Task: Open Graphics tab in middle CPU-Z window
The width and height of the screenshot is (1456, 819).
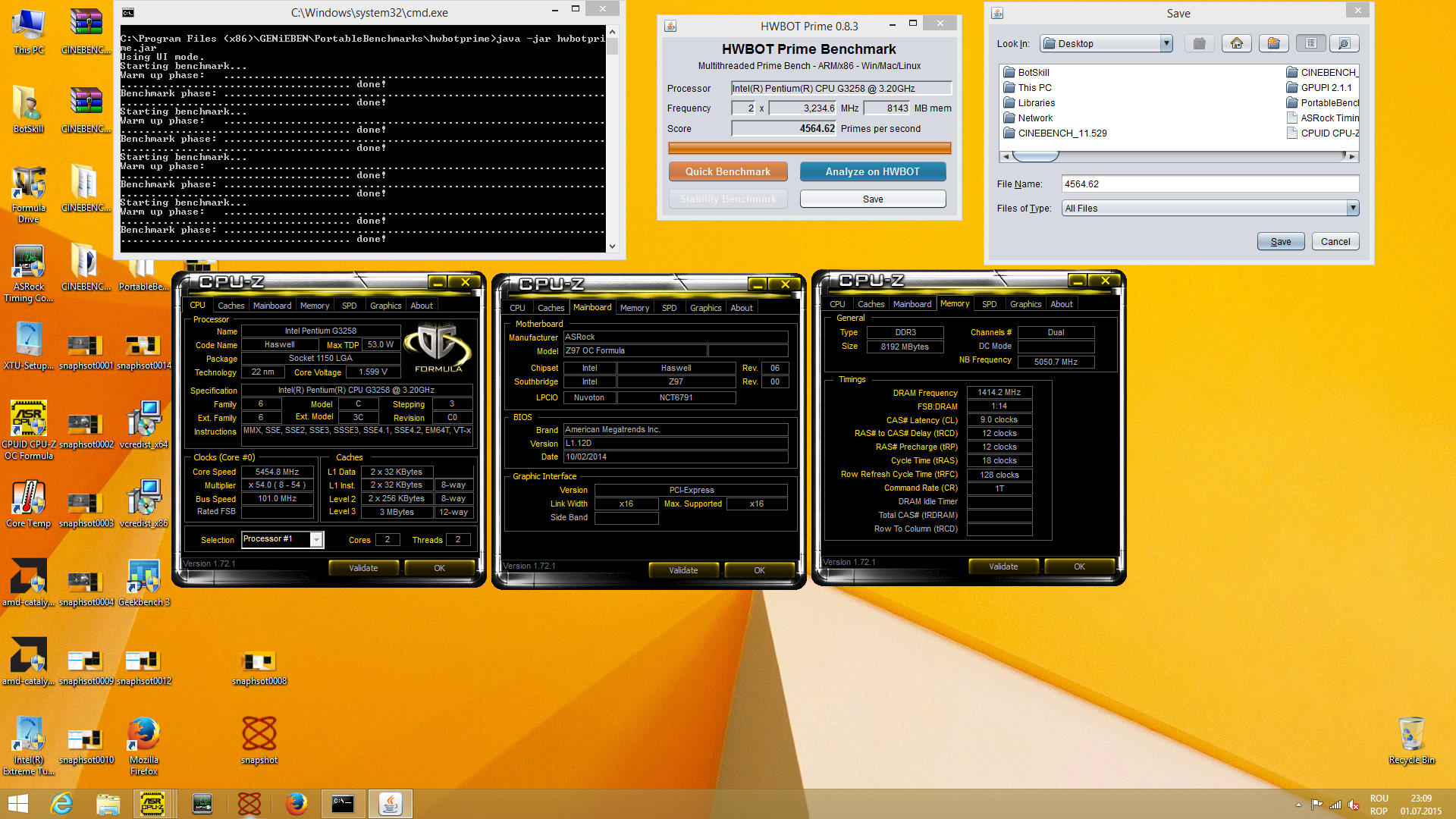Action: pos(705,308)
